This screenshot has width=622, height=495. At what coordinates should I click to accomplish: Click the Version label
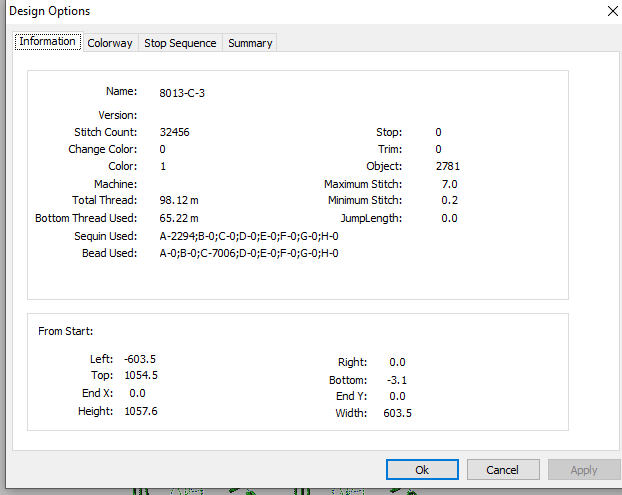coord(118,115)
